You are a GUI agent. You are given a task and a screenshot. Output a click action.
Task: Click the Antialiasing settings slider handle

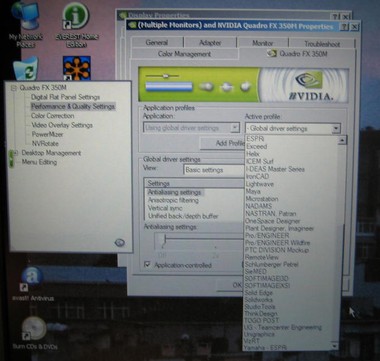point(164,240)
